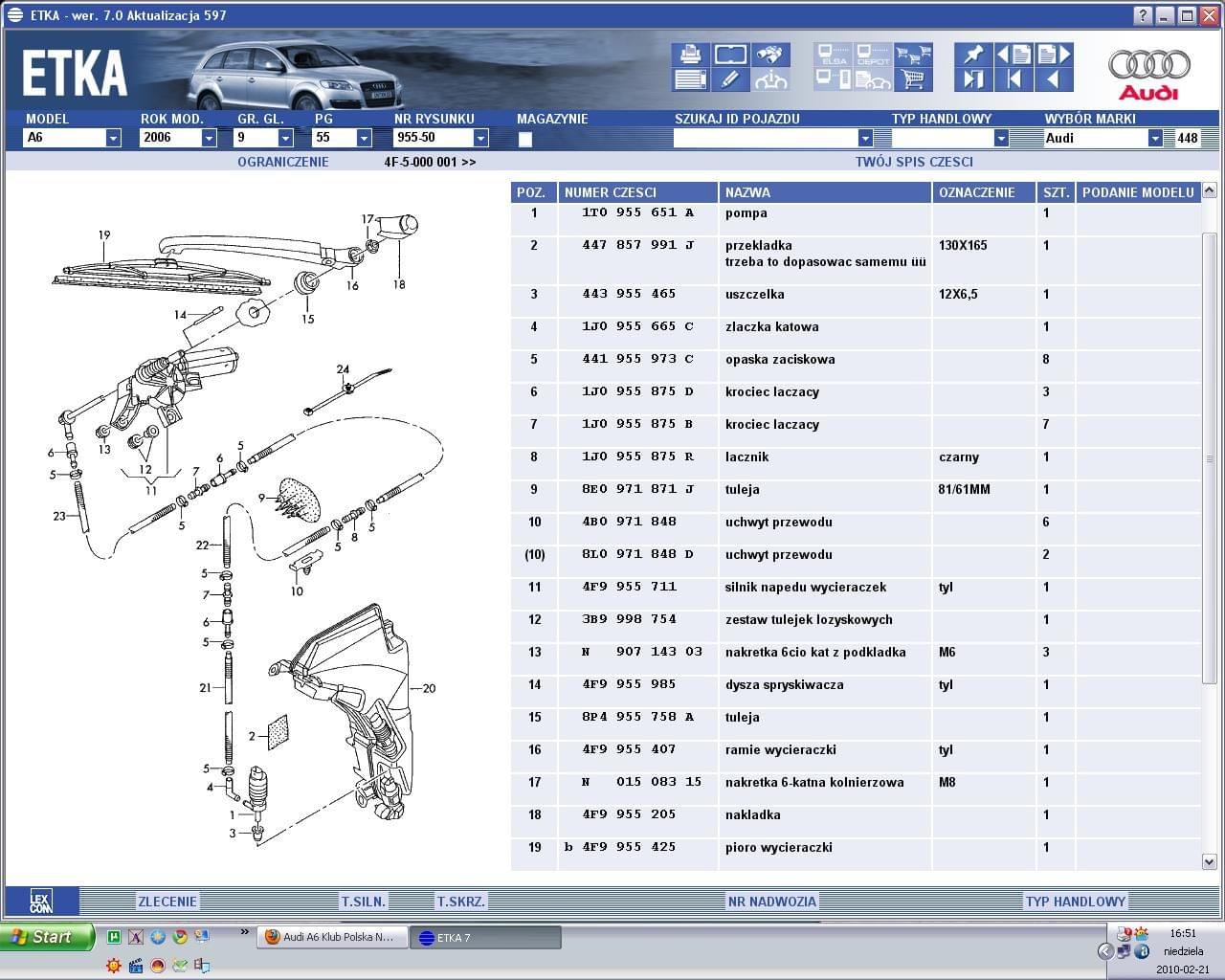Click the LEXCOM logo in the bottom bar
Screen dimensions: 1225x980
41,902
